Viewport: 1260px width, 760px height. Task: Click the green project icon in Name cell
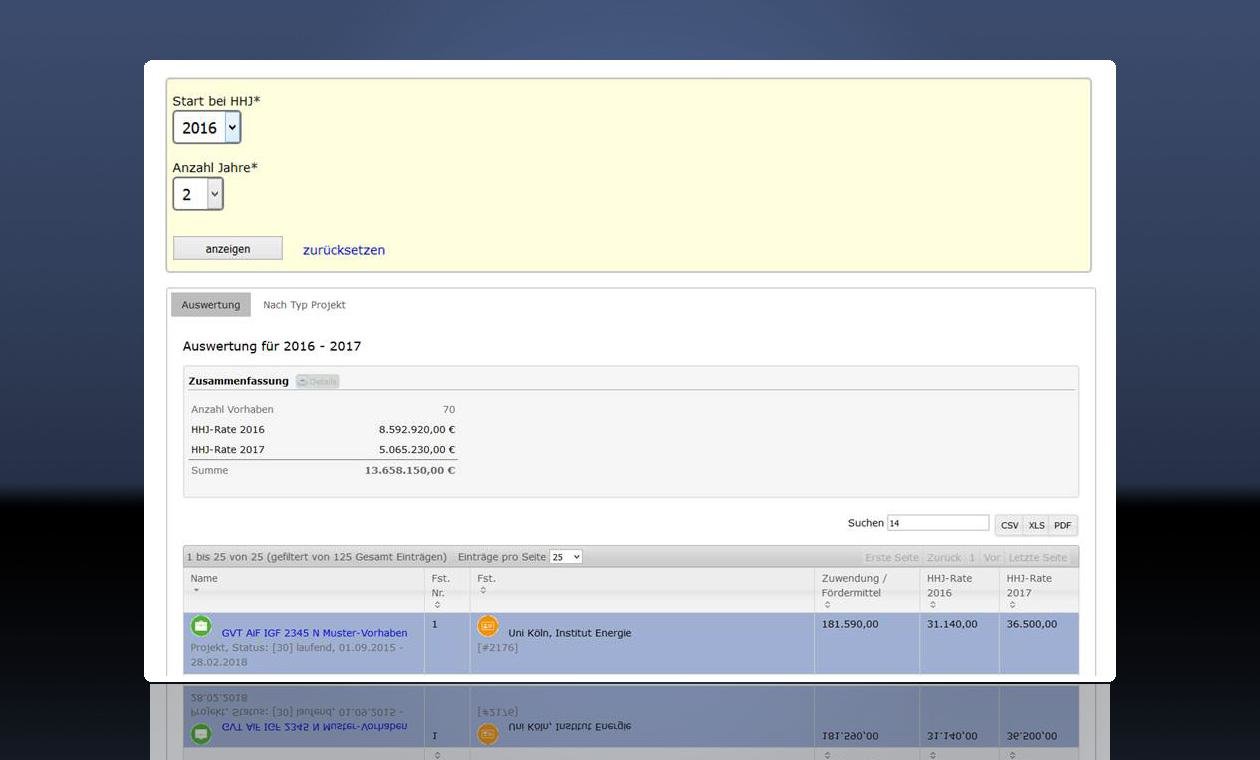(x=201, y=626)
